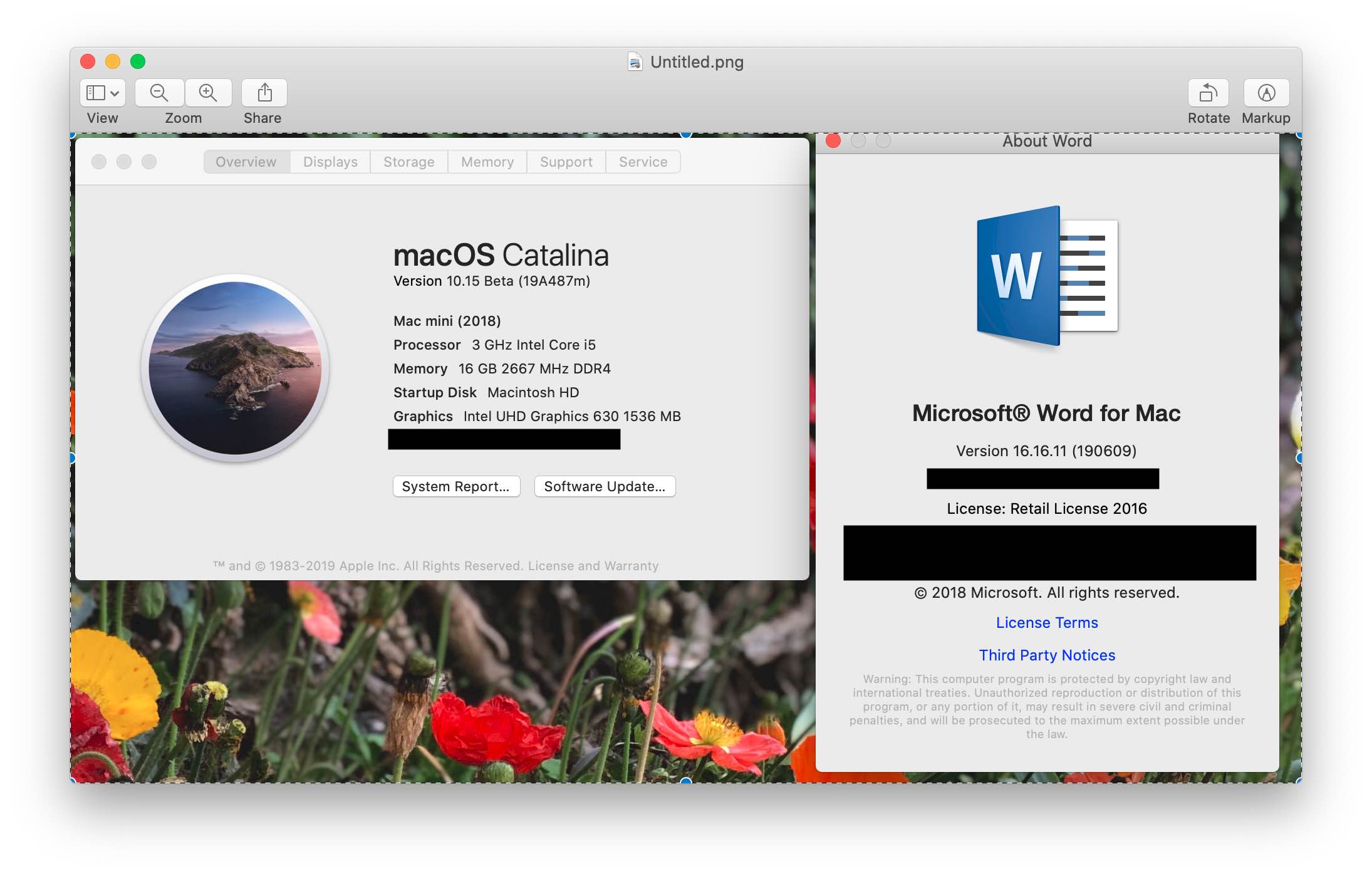Click the macOS Catalina island image
The image size is (1372, 876).
click(x=235, y=368)
